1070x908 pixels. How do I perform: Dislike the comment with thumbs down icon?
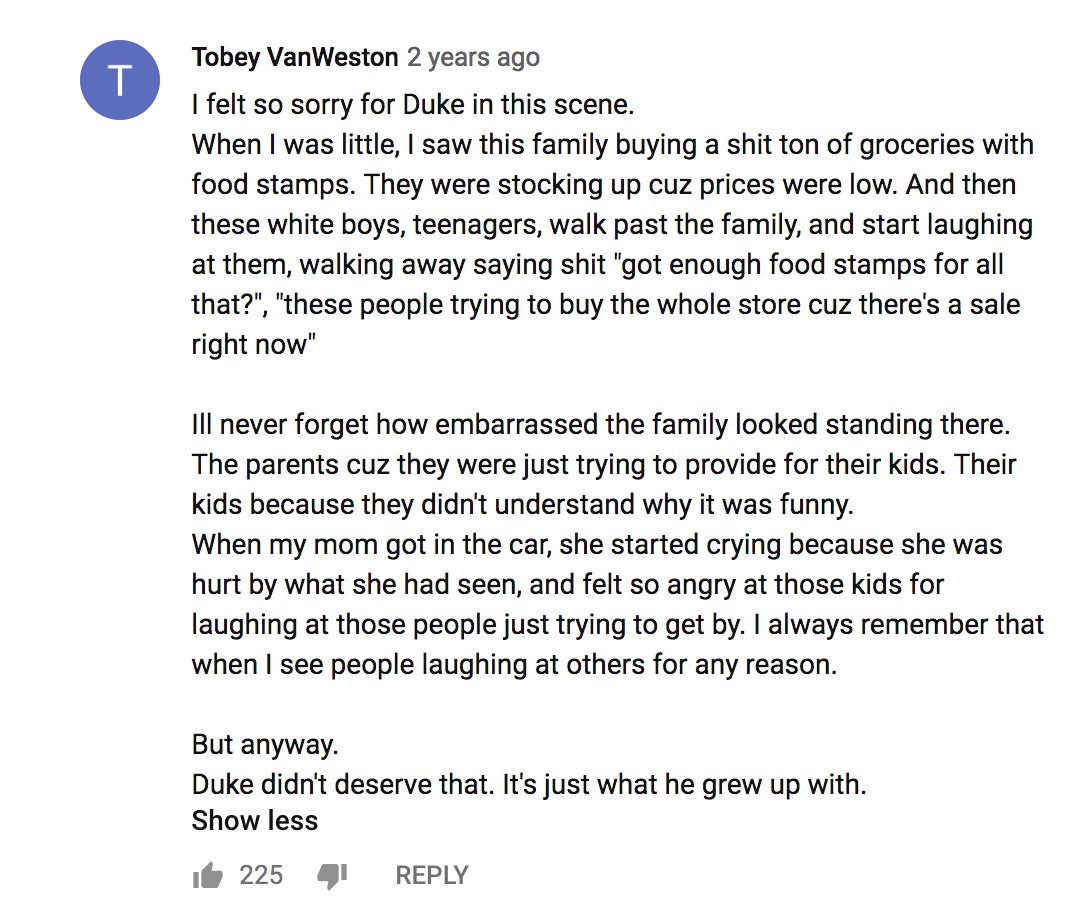(332, 876)
